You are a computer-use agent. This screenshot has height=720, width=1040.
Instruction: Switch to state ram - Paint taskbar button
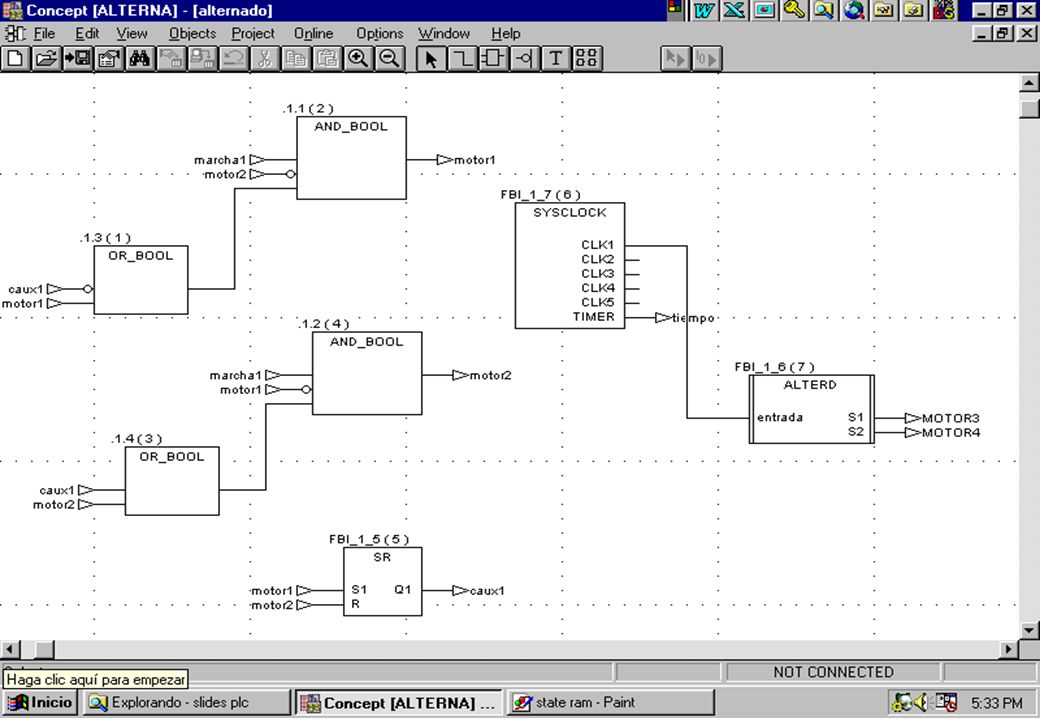tap(611, 702)
